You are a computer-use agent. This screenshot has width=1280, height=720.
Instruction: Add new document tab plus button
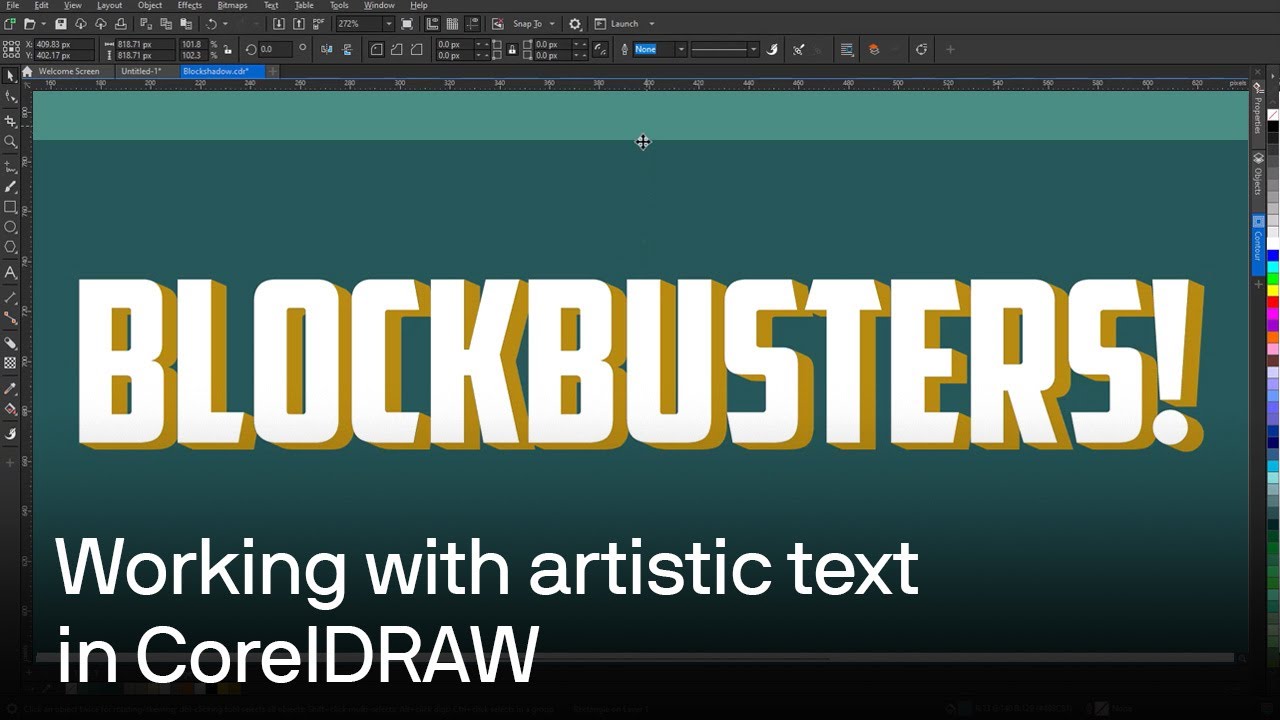click(x=273, y=72)
